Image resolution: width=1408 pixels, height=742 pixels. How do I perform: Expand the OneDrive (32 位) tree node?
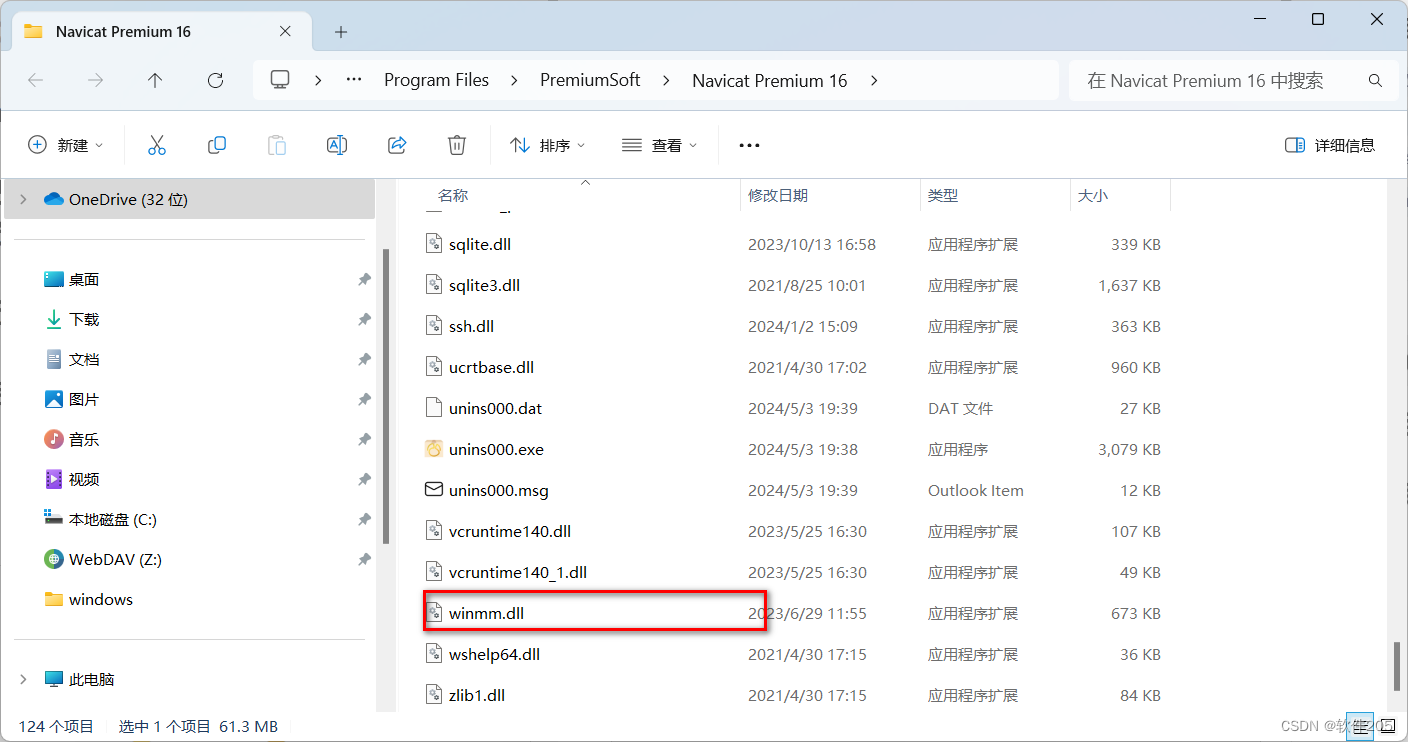coord(23,199)
